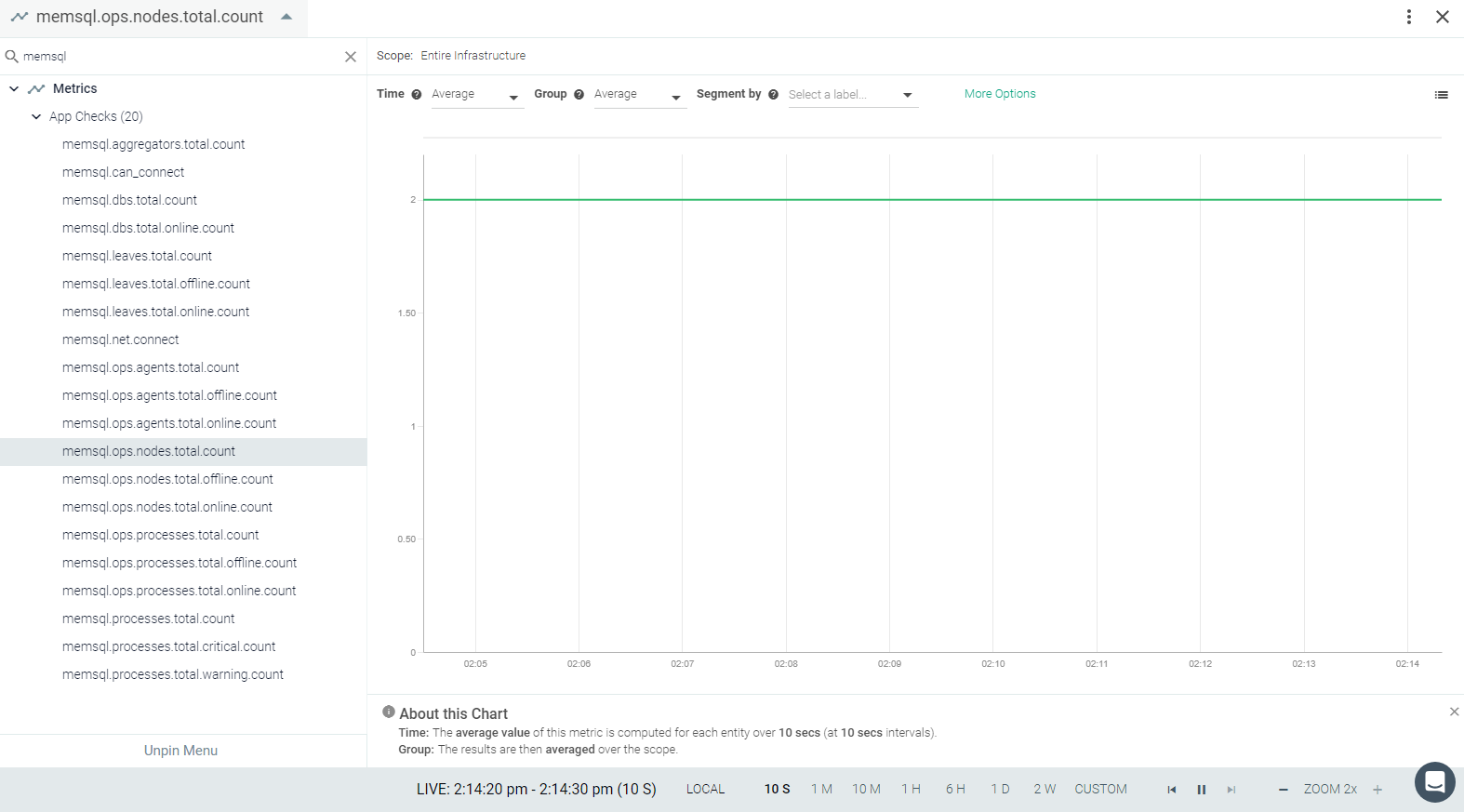Screen dimensions: 1464x812
Task: Open the Segment by label dropdown
Action: point(853,95)
